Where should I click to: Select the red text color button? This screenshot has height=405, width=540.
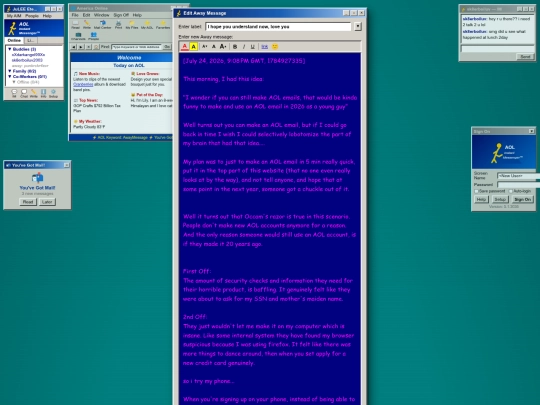pyautogui.click(x=185, y=46)
